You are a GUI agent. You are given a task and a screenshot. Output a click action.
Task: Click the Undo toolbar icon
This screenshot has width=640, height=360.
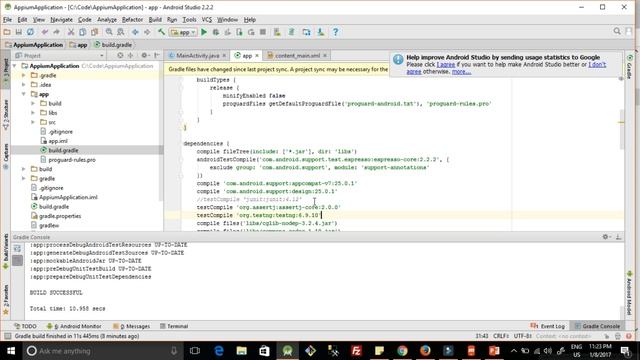pyautogui.click(x=44, y=32)
